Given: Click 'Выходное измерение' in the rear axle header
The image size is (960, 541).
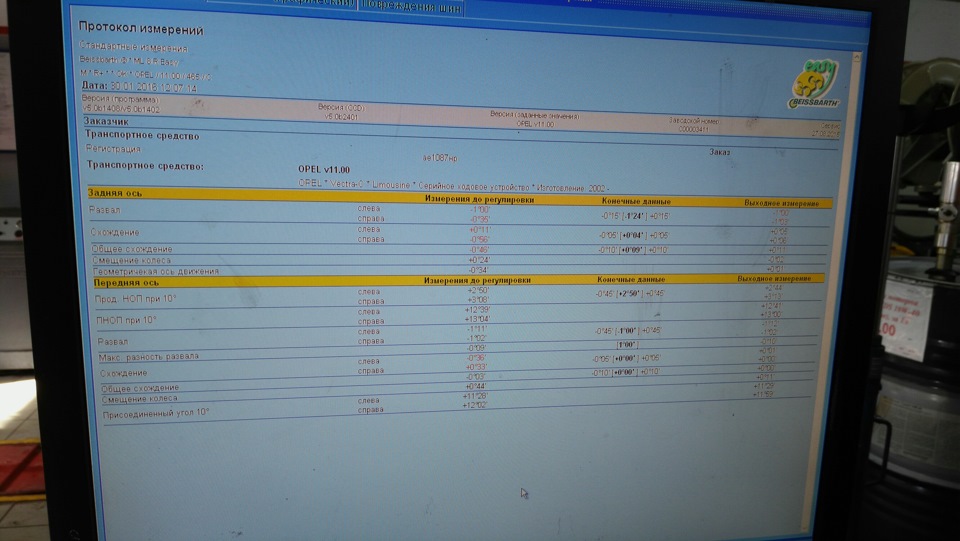Looking at the screenshot, I should click(x=781, y=203).
